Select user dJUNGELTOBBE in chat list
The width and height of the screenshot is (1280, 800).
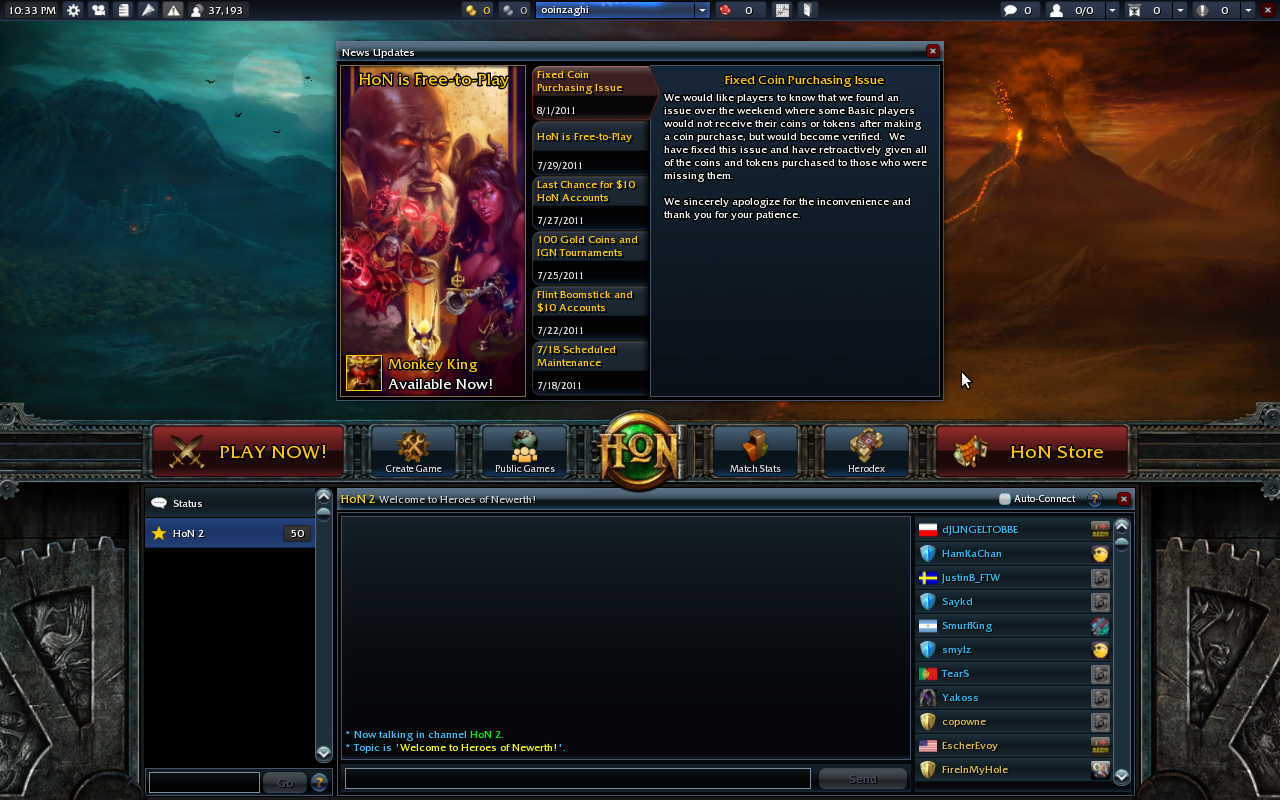[1013, 530]
